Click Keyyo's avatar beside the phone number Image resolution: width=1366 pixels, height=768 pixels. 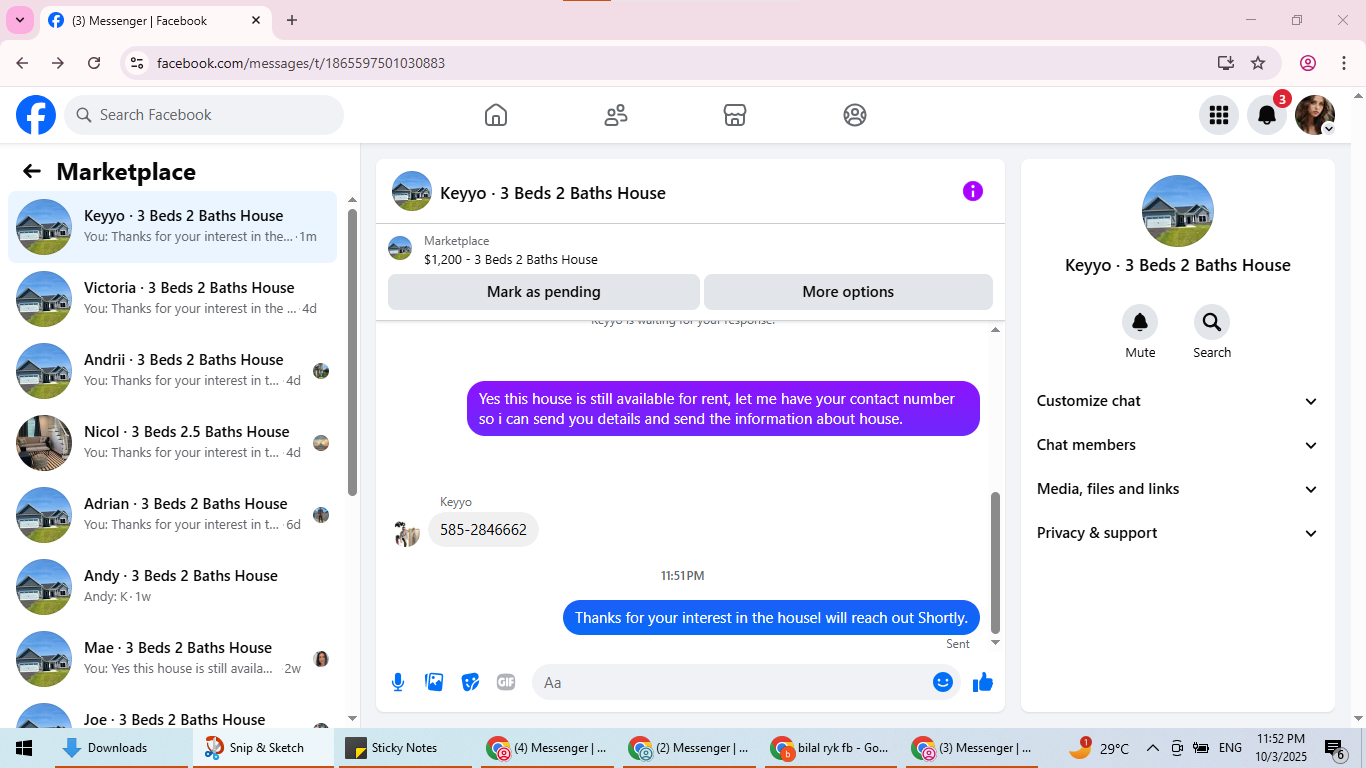point(407,534)
